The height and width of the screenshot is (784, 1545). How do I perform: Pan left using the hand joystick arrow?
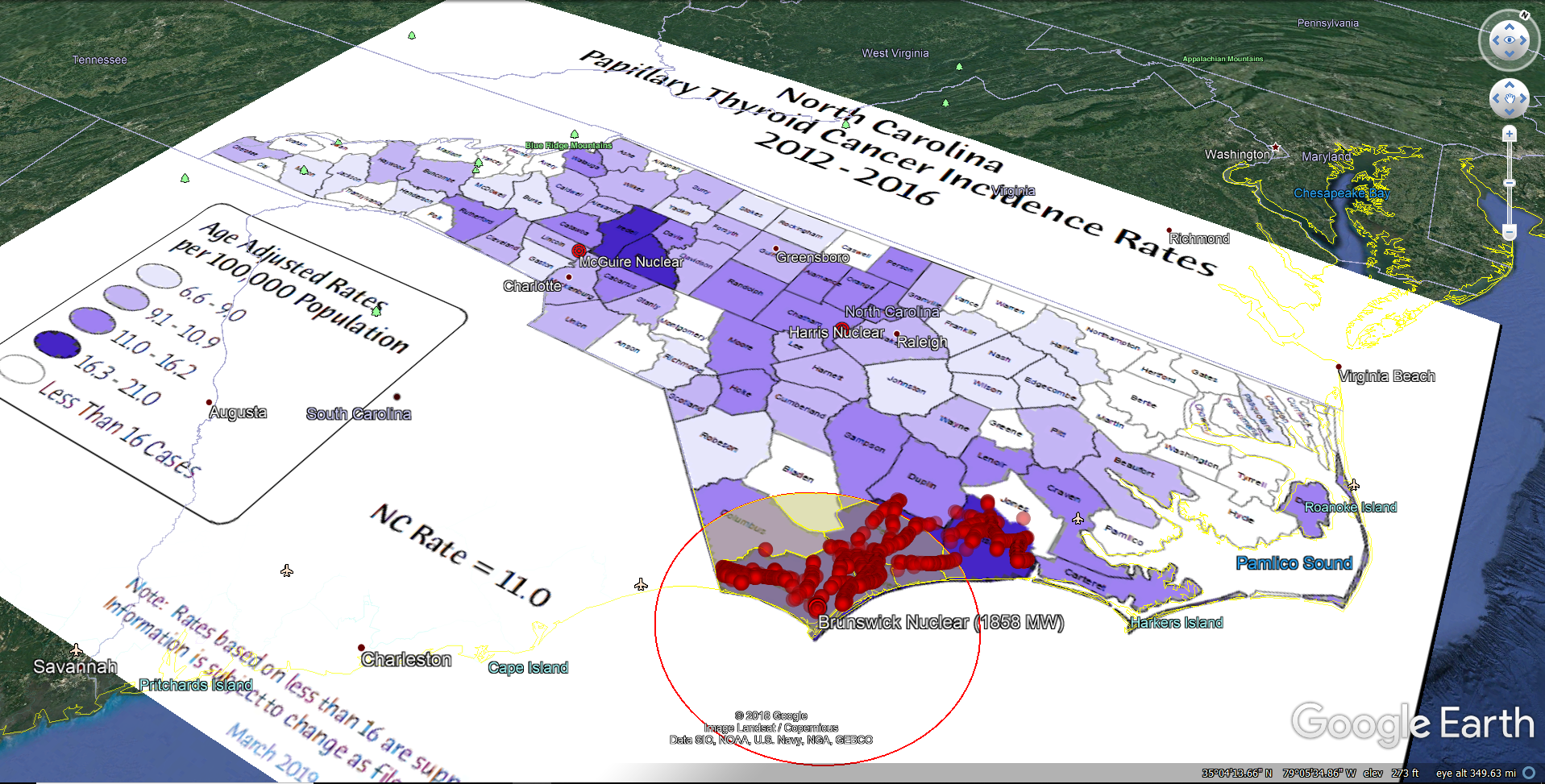(x=1496, y=98)
